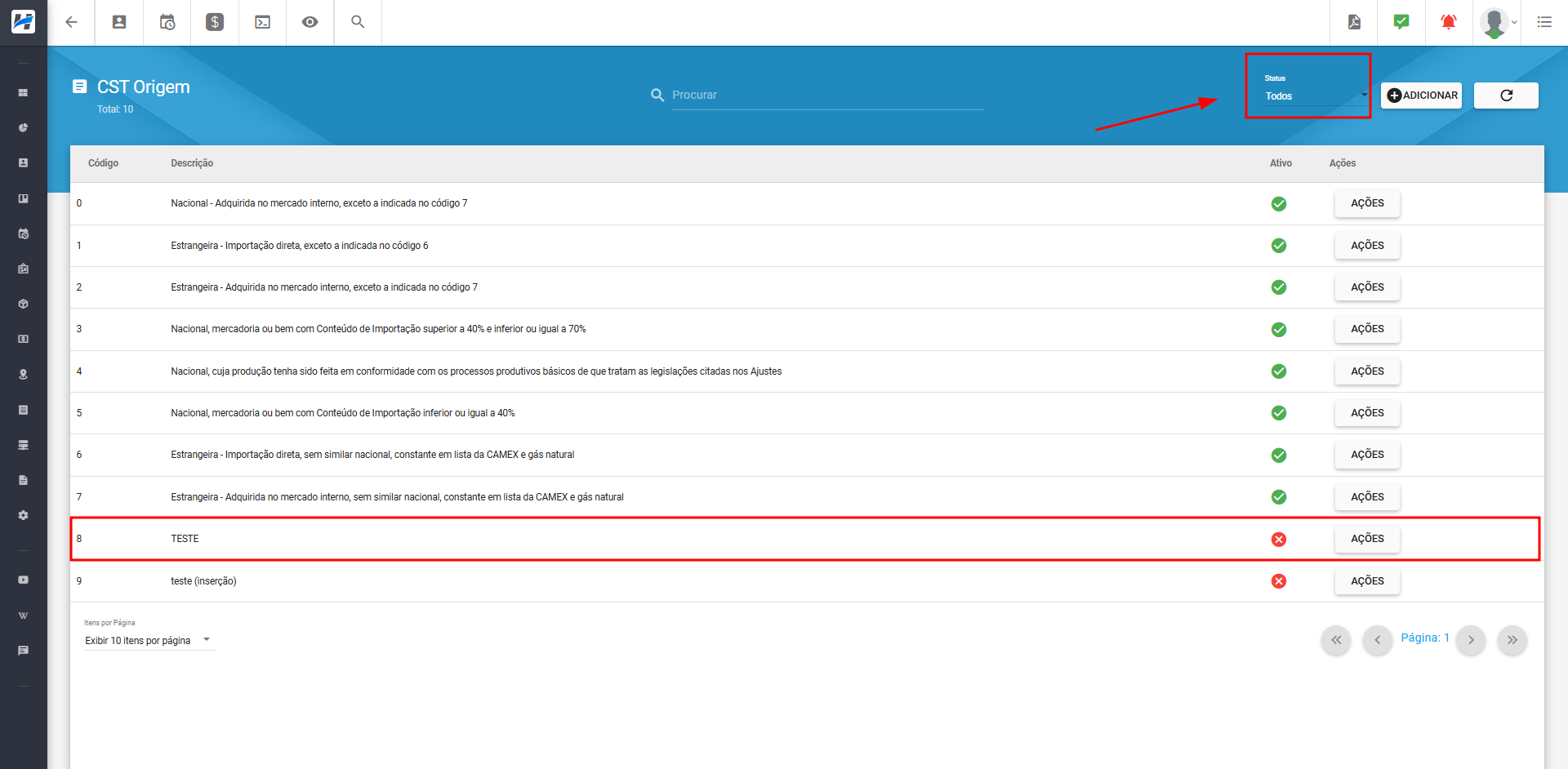The width and height of the screenshot is (1568, 769).
Task: Click the CST Origem page title
Action: [144, 87]
